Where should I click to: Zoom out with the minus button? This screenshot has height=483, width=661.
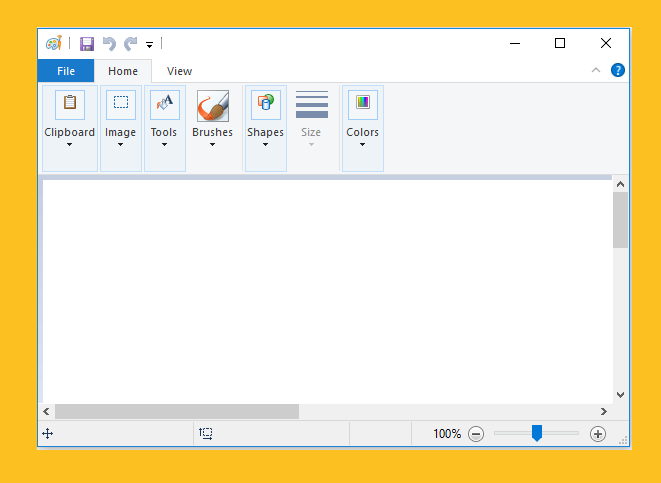(x=476, y=434)
